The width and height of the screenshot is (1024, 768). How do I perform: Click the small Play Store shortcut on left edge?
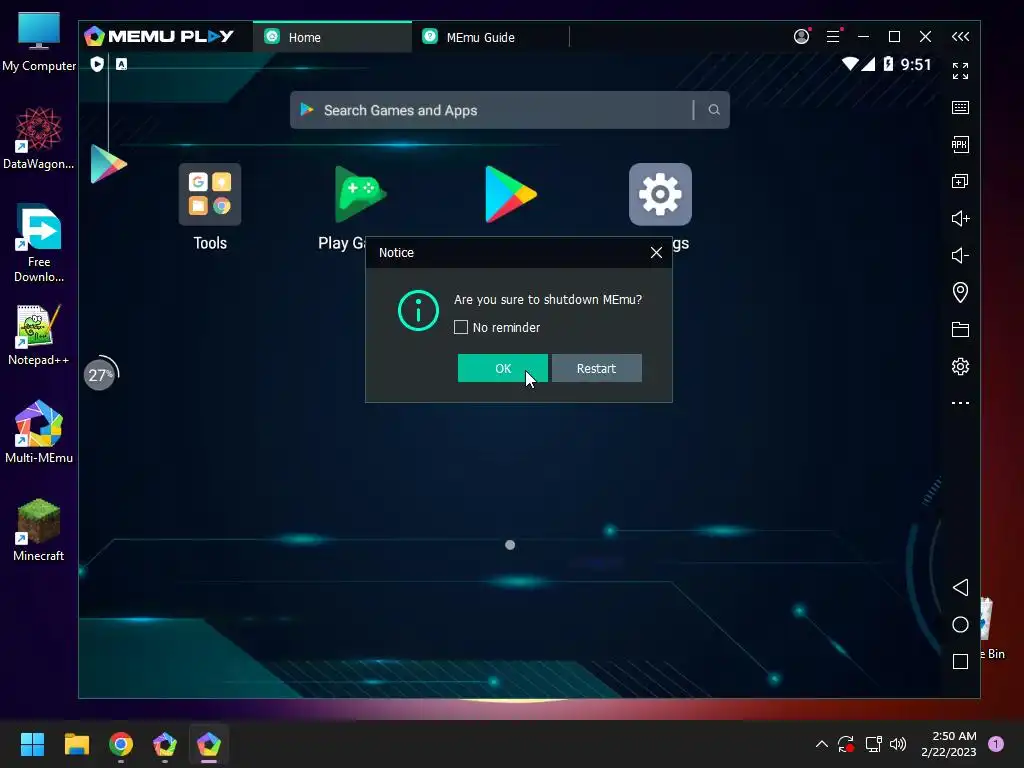tap(108, 164)
